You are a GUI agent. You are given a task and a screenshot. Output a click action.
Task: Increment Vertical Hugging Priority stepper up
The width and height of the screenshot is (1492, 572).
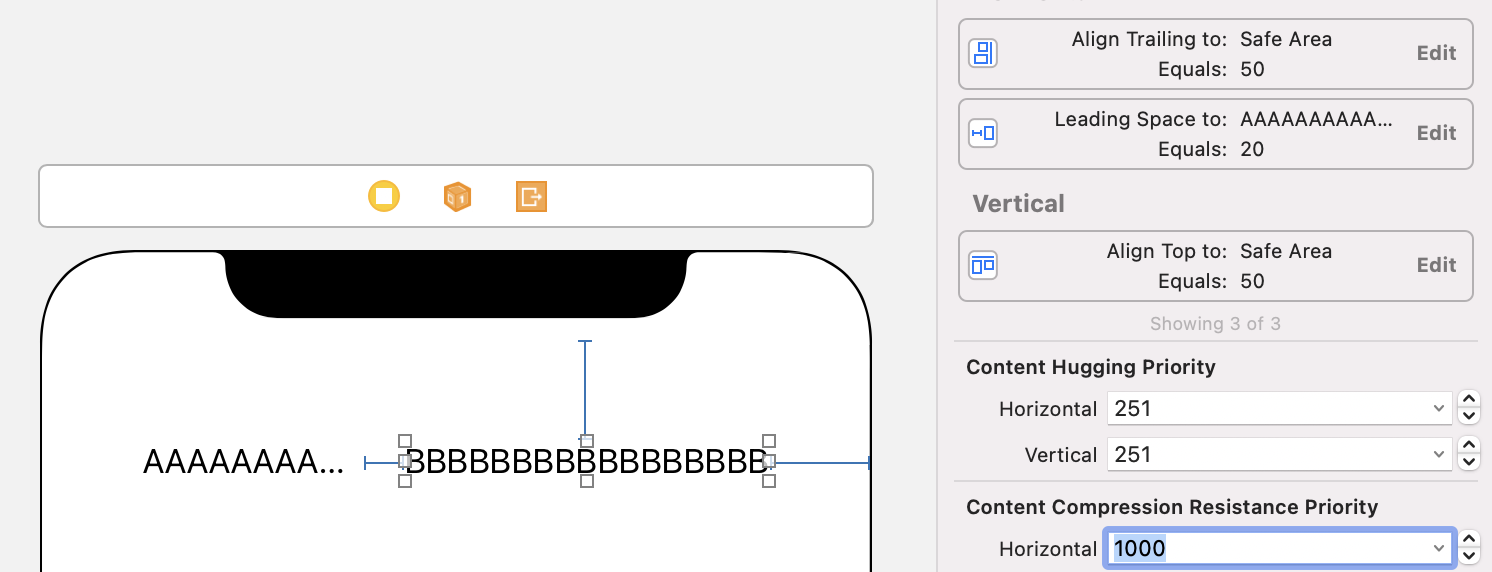click(1468, 446)
